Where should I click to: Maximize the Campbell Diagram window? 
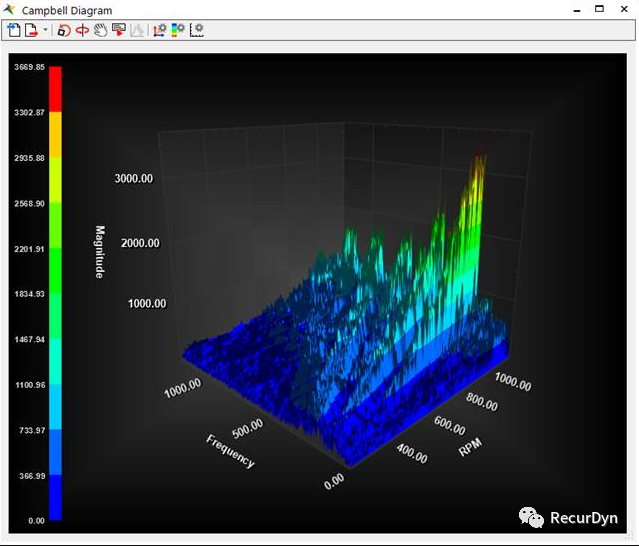(x=599, y=9)
